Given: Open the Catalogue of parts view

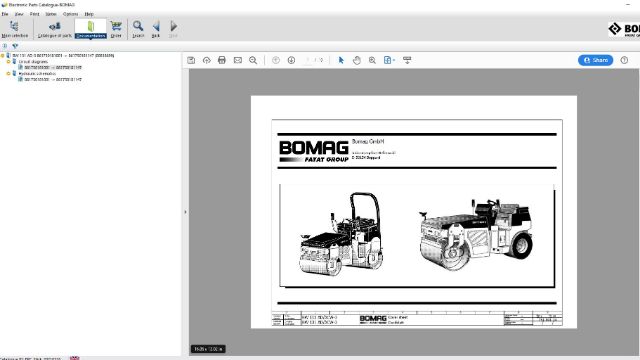Looking at the screenshot, I should (x=54, y=29).
